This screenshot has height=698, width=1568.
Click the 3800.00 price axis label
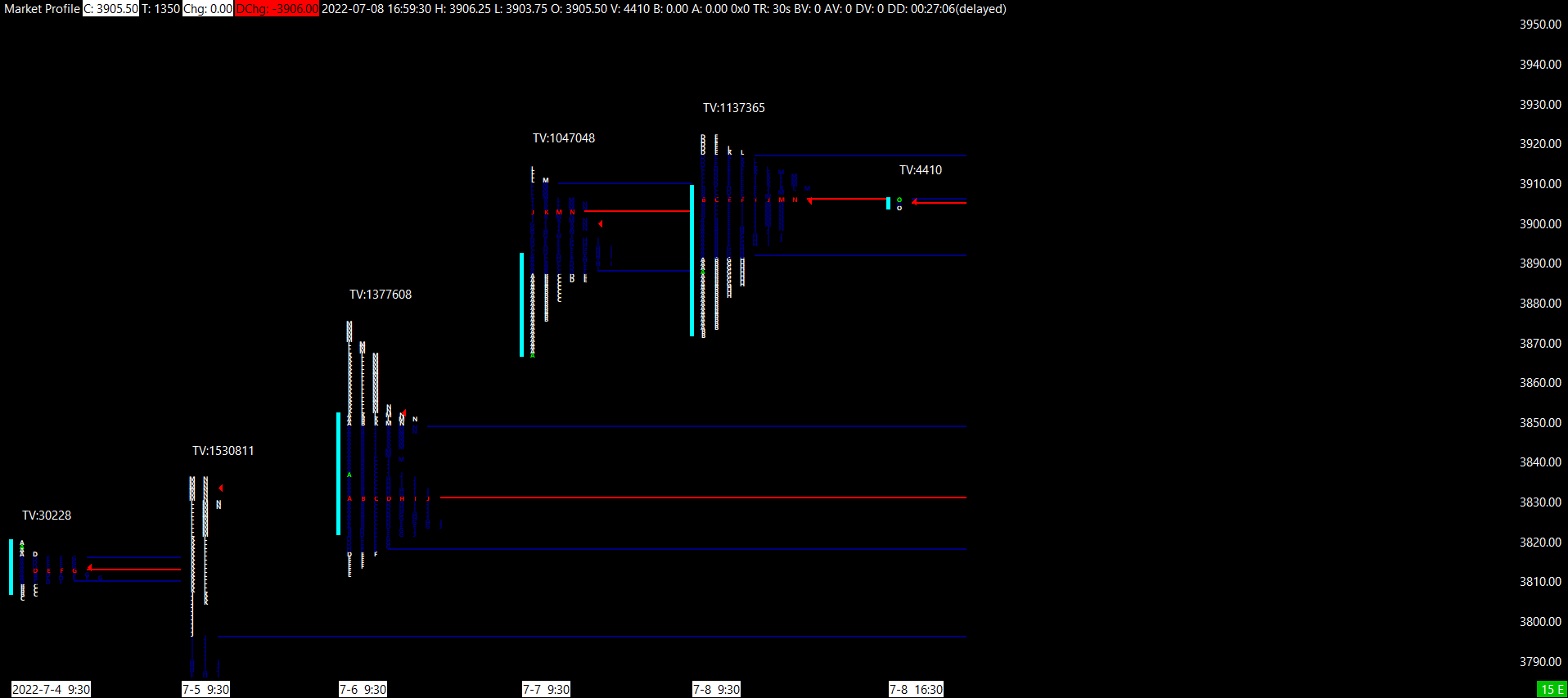[x=1540, y=622]
